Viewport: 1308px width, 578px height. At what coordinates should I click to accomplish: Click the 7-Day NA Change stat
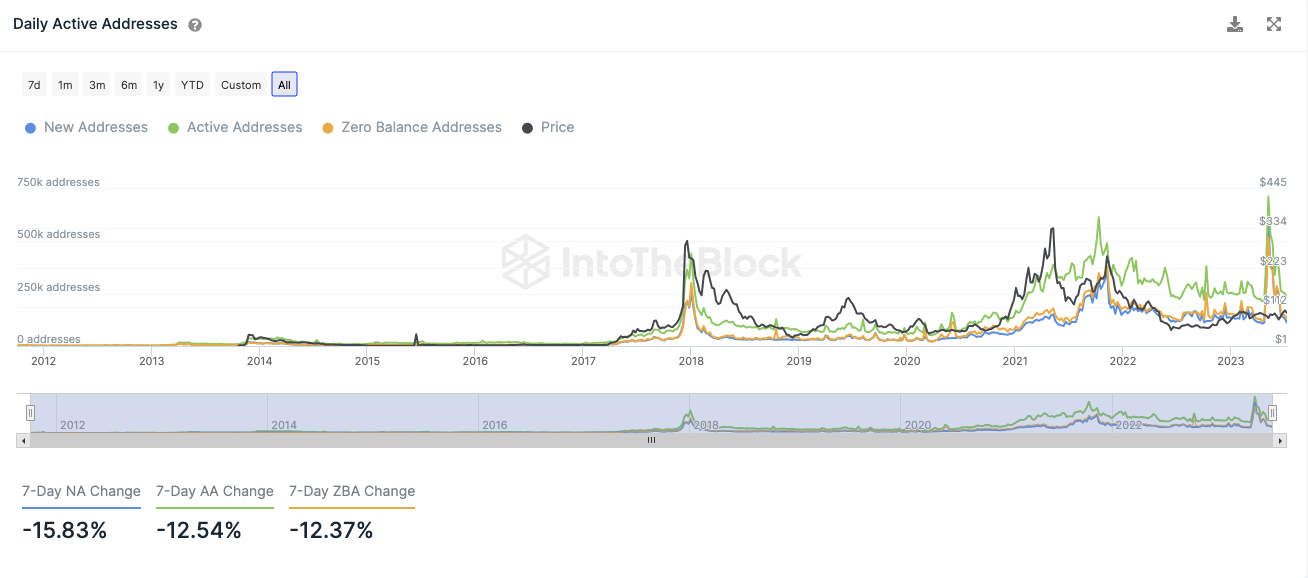click(81, 491)
